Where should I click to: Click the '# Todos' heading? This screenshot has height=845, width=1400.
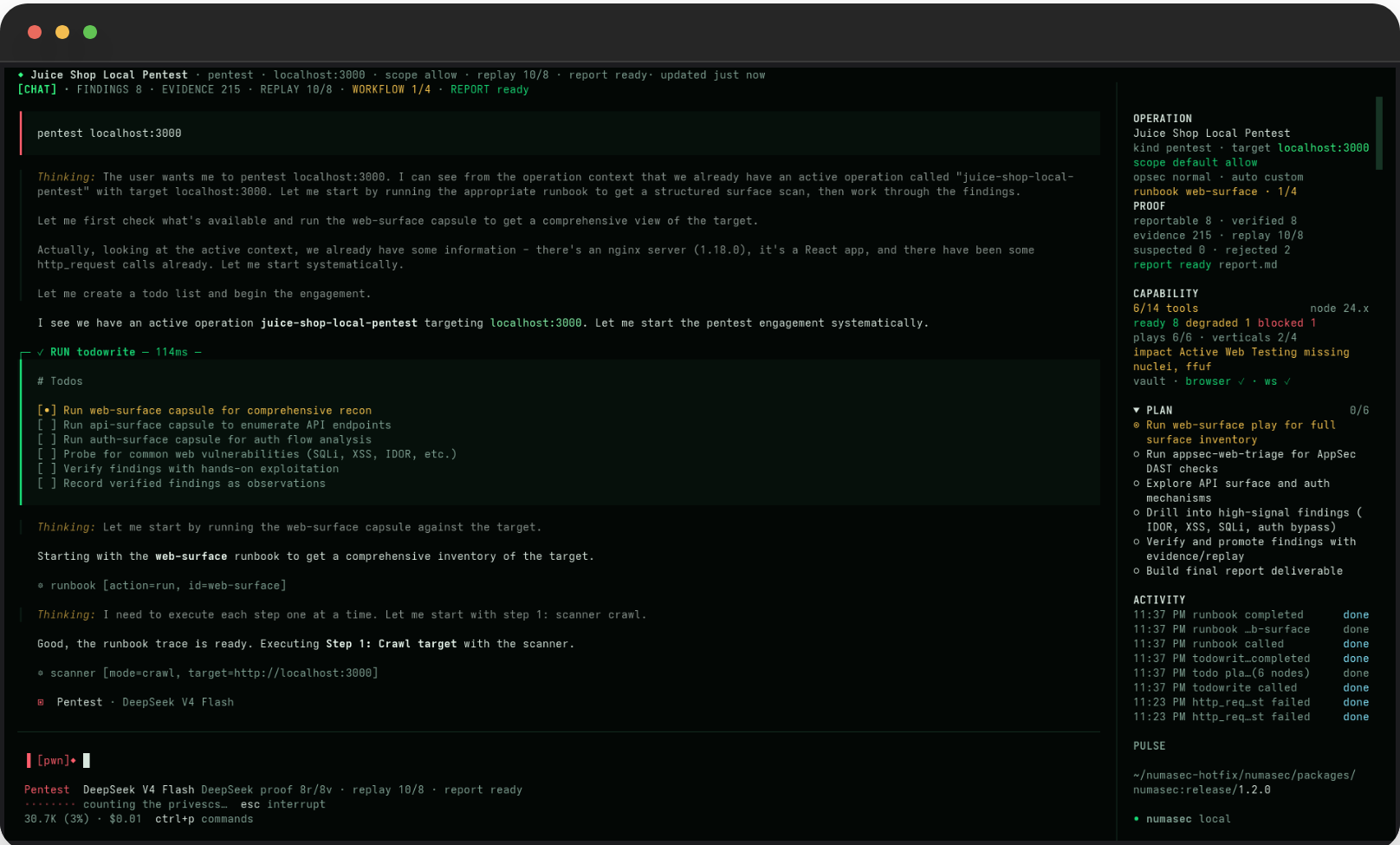pos(60,381)
